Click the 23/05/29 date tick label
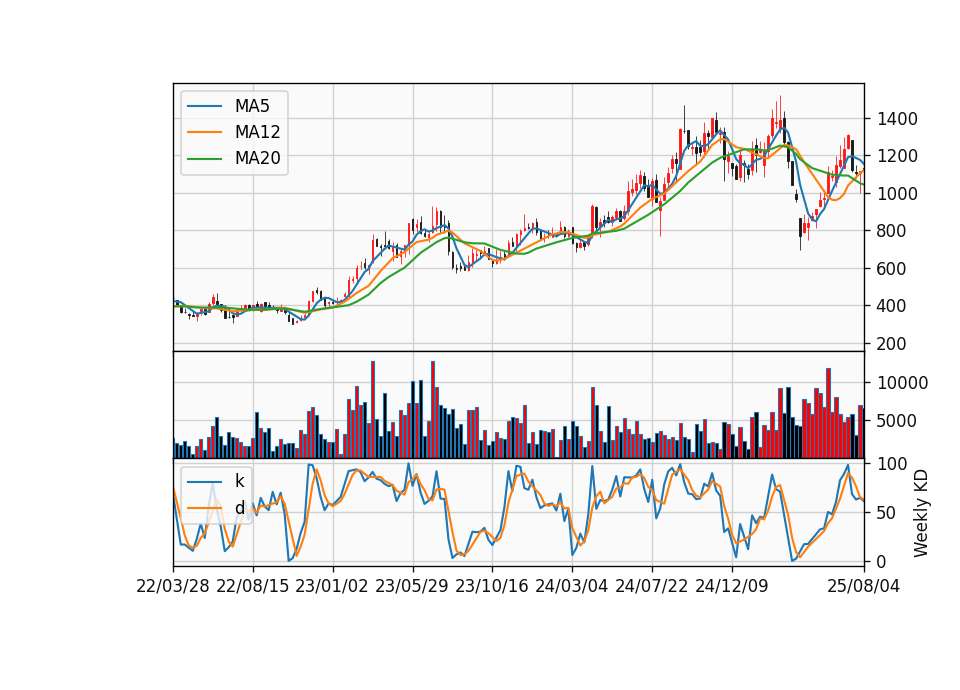Image resolution: width=960 pixels, height=690 pixels. [x=411, y=586]
